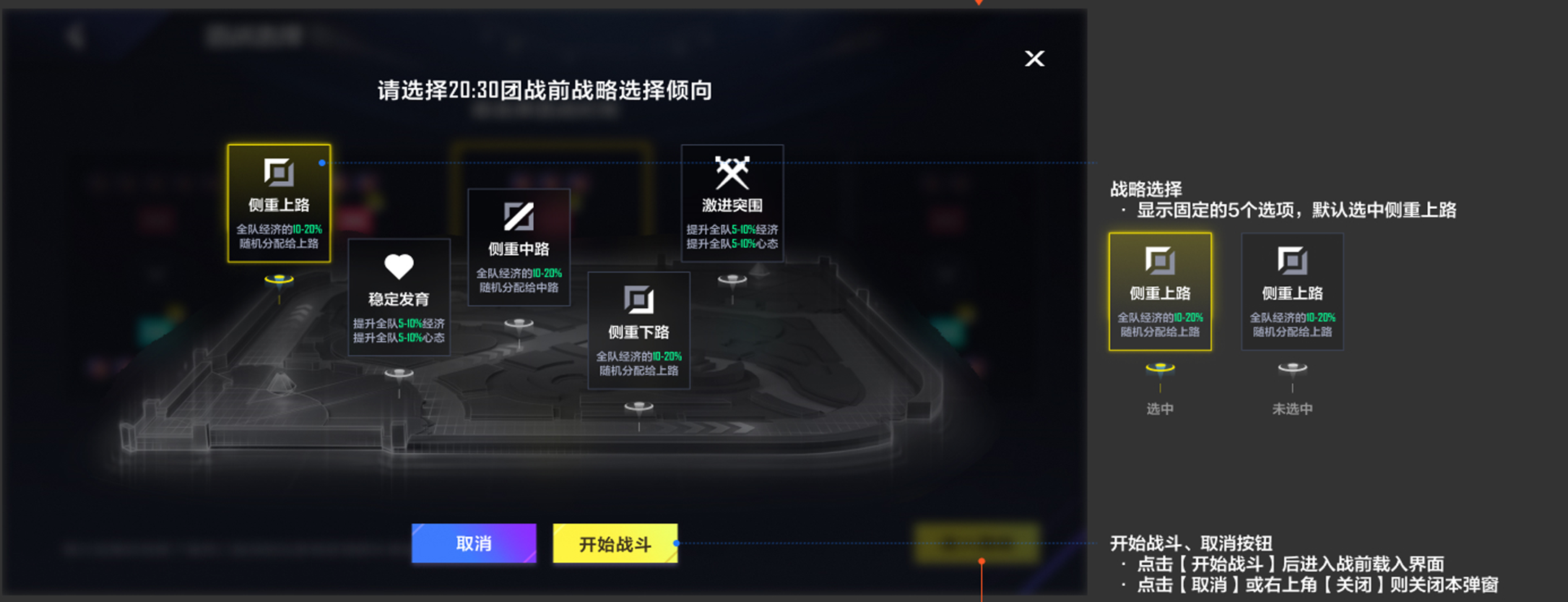Viewport: 1568px width, 602px height.
Task: Click map pin marker below 稳定发育
Action: click(x=399, y=374)
